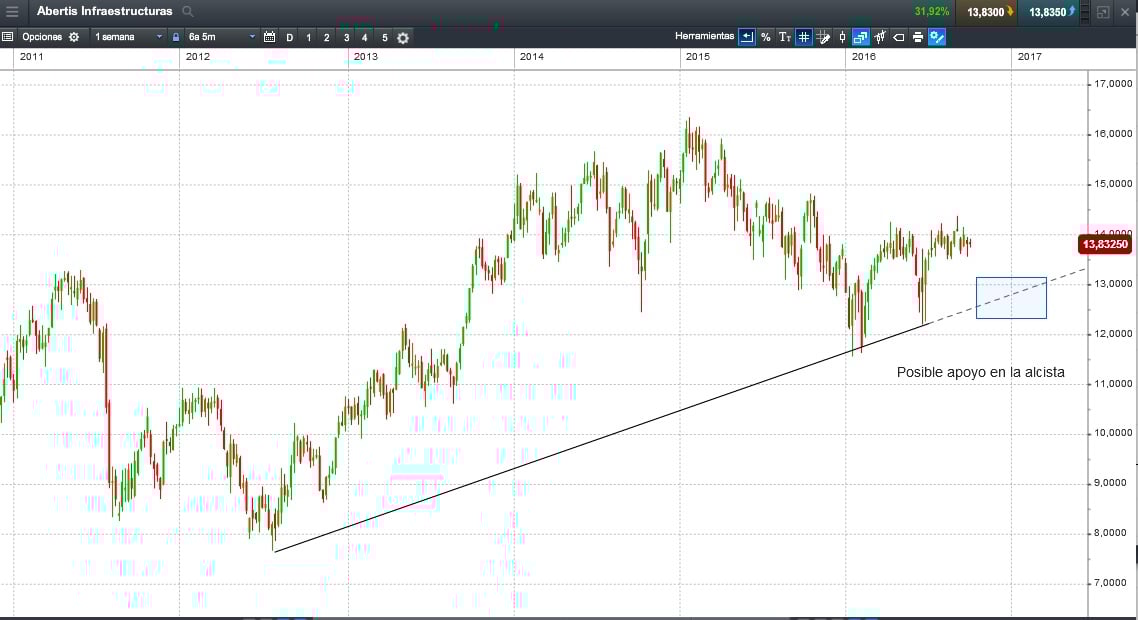Toggle the period lock icon
Screen dimensions: 1138x620
point(176,37)
